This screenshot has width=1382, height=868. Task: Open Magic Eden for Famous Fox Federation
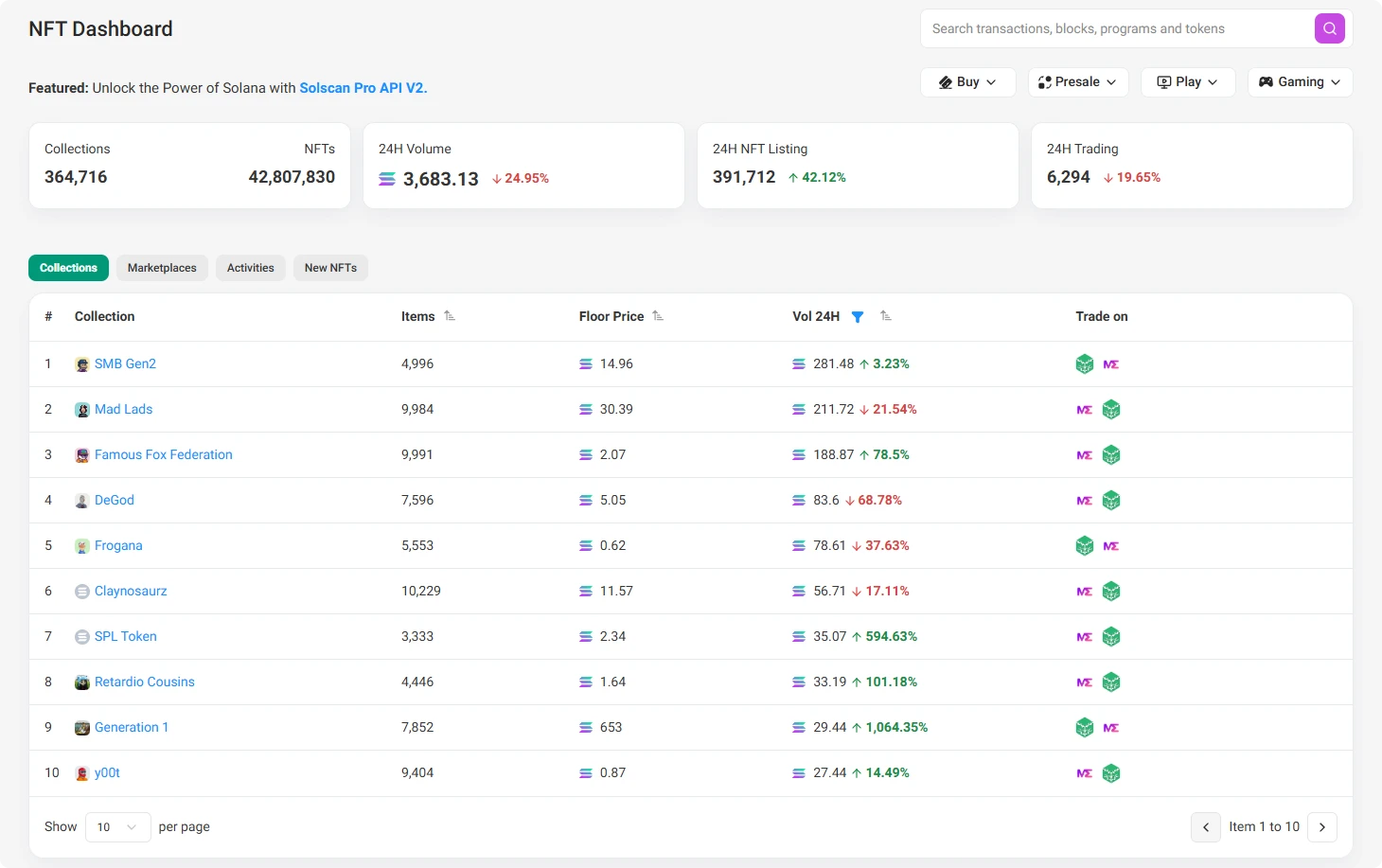click(x=1084, y=454)
